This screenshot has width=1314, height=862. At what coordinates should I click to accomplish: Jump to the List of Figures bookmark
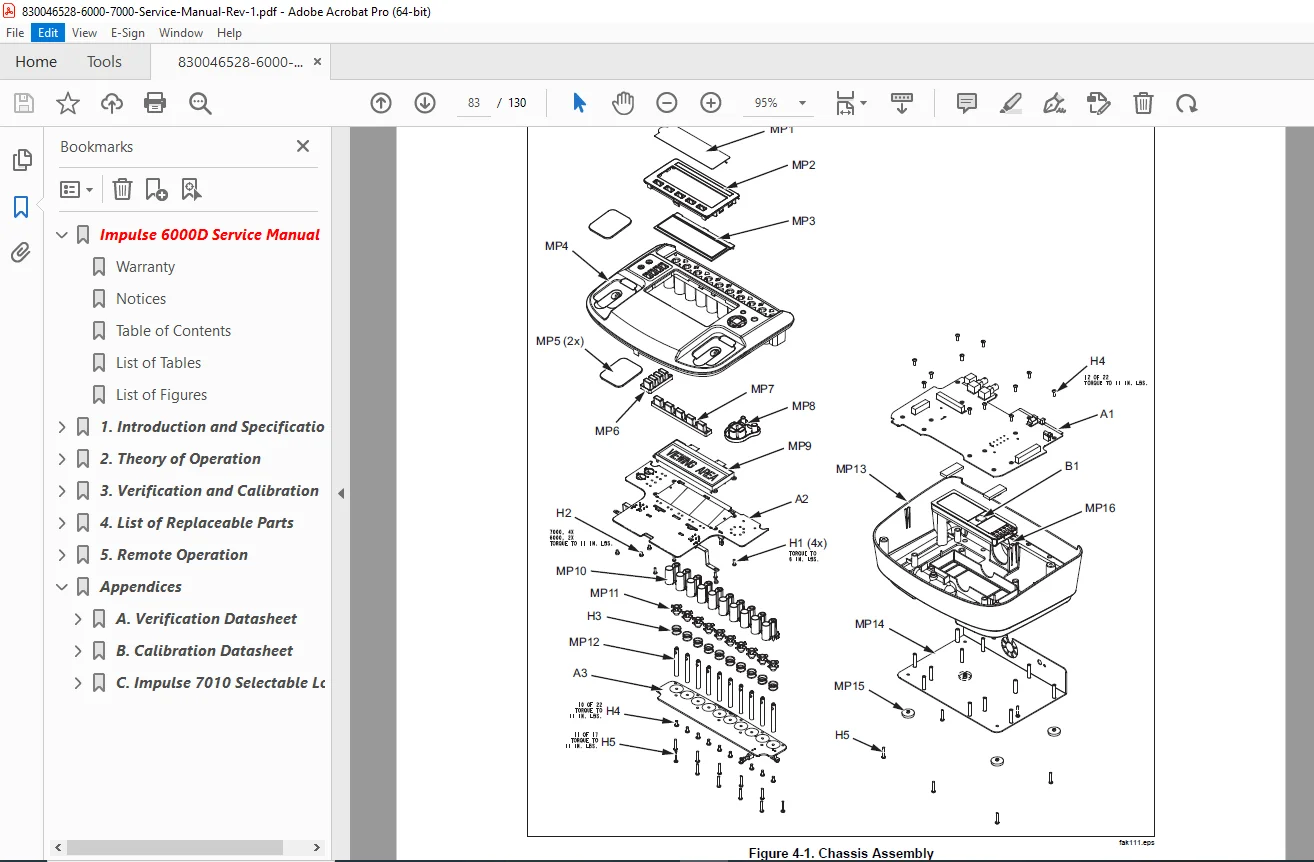(161, 395)
